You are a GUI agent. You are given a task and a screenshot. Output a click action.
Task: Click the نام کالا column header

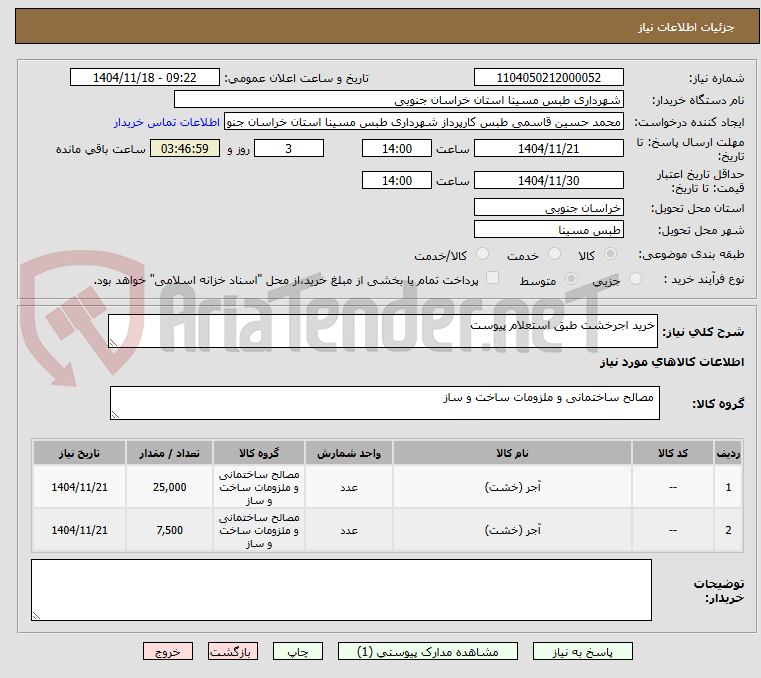[512, 453]
